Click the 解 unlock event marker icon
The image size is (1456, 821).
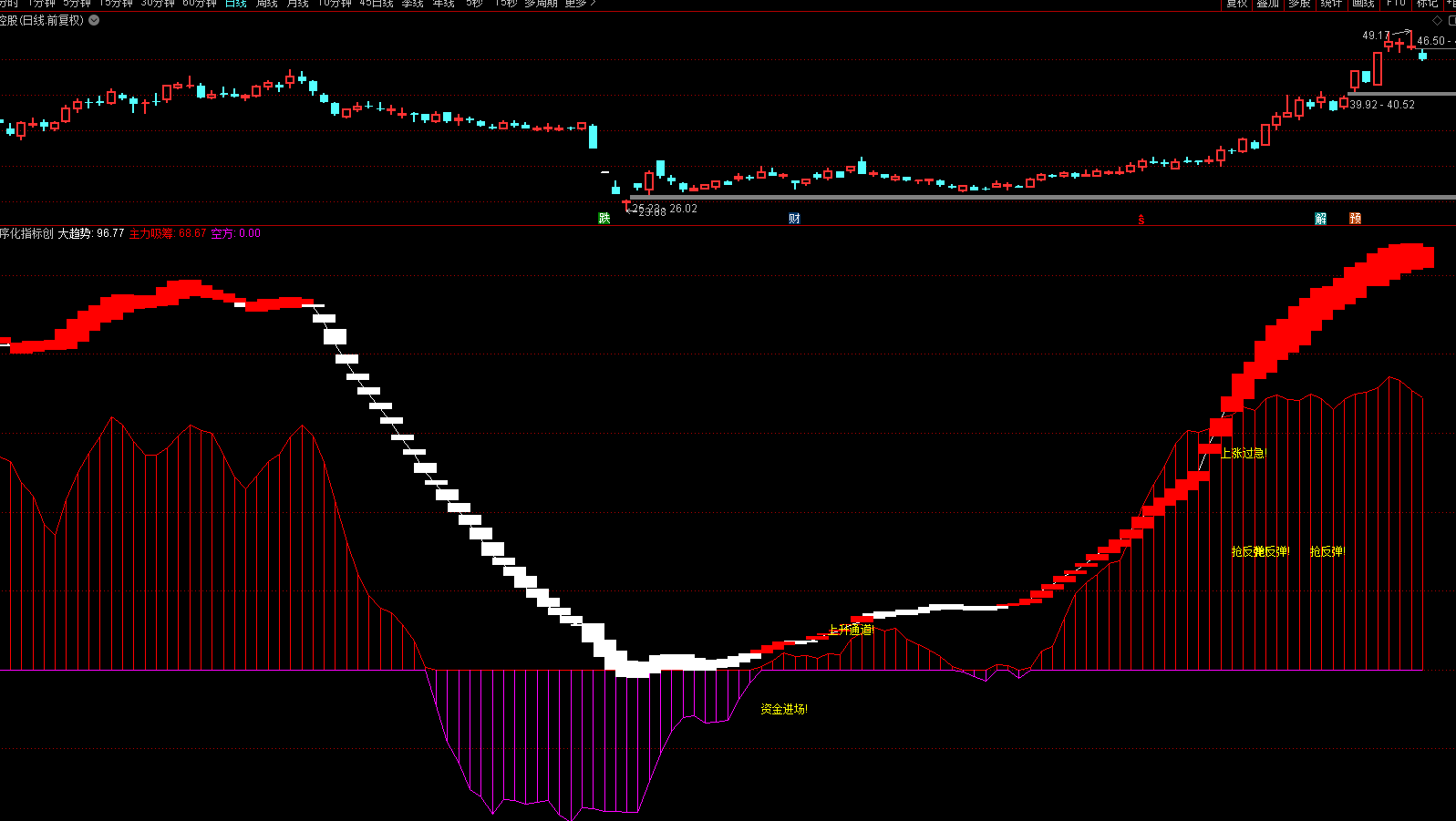click(x=1320, y=219)
